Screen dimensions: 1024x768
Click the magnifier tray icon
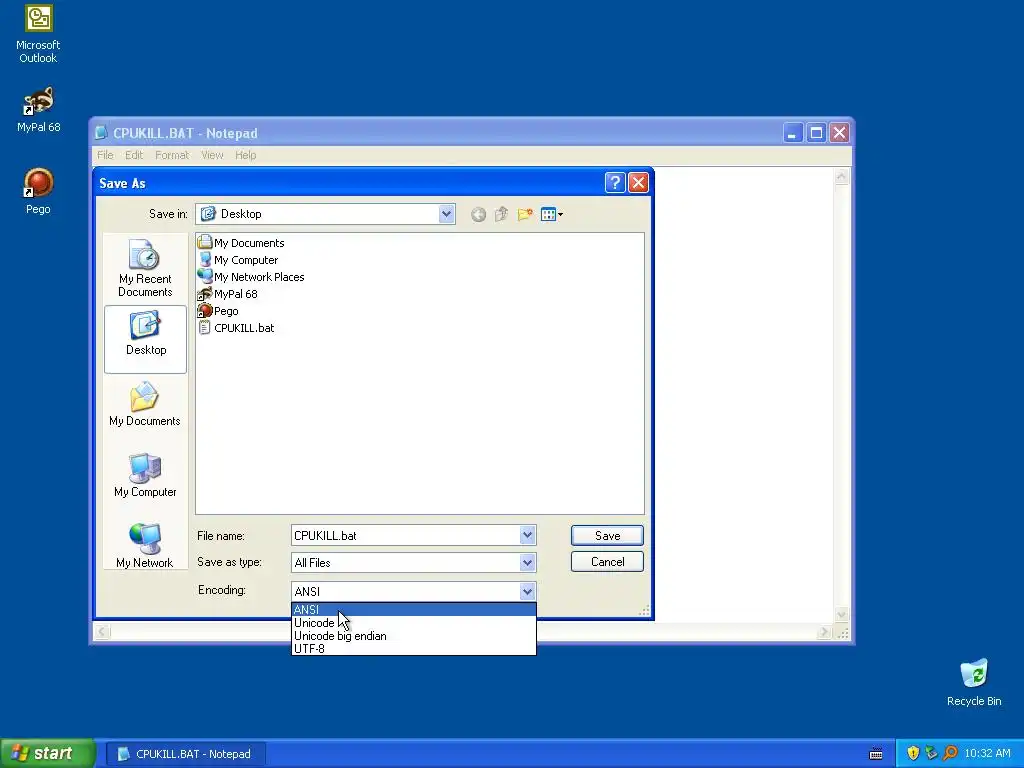(950, 753)
